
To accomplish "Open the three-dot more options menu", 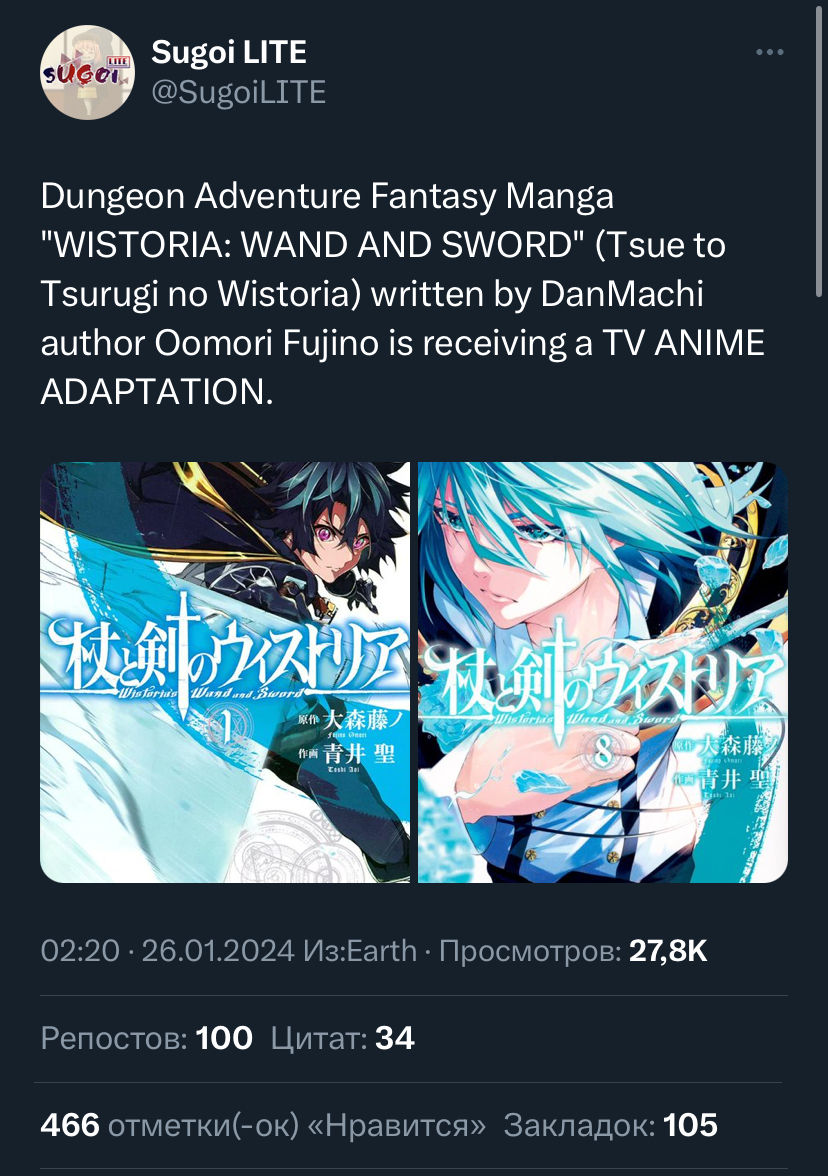I will pyautogui.click(x=770, y=52).
